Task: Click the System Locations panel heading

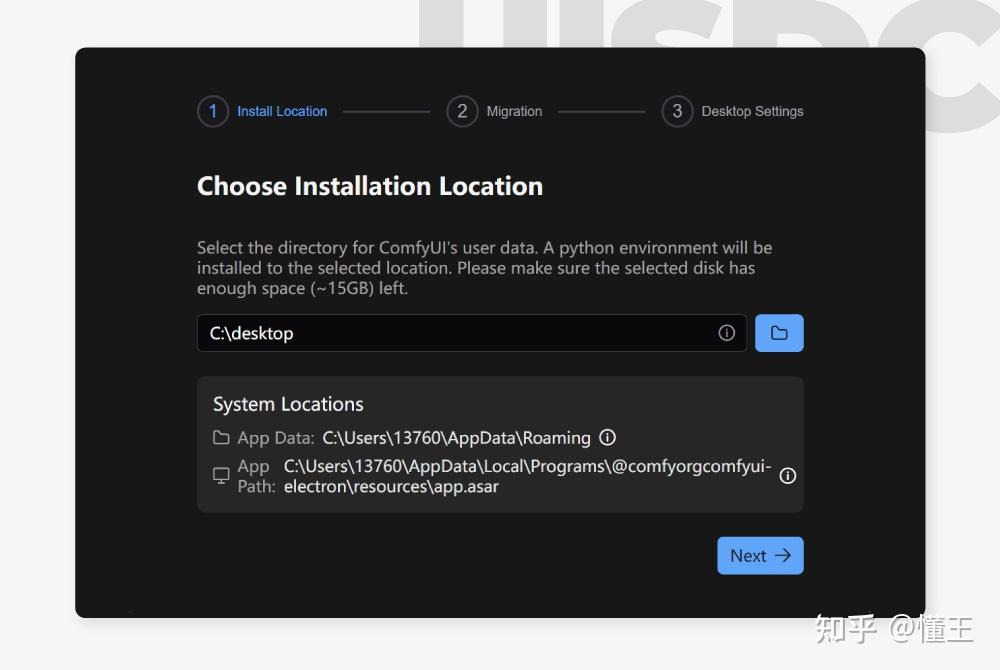Action: [288, 404]
